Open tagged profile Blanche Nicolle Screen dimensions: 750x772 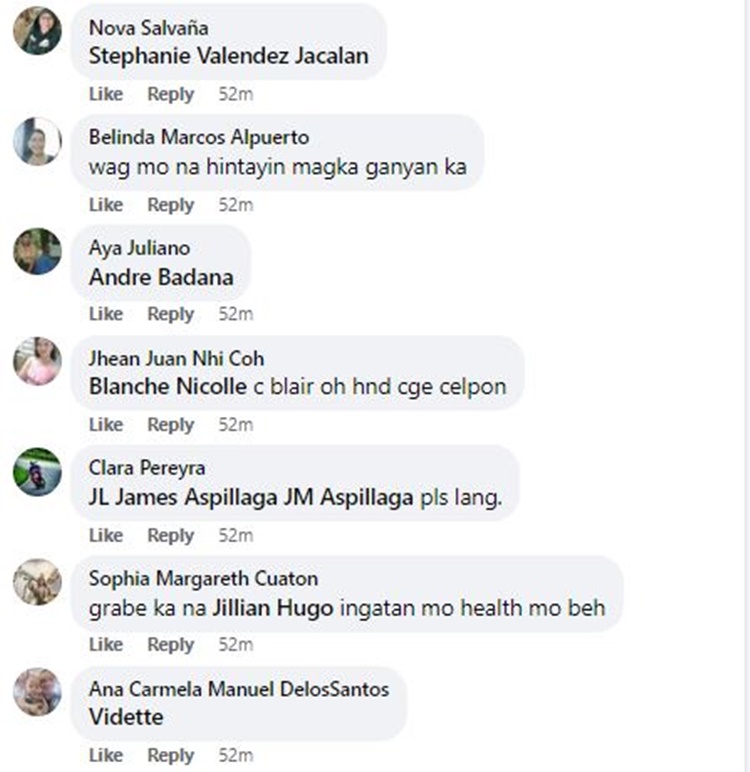[168, 386]
